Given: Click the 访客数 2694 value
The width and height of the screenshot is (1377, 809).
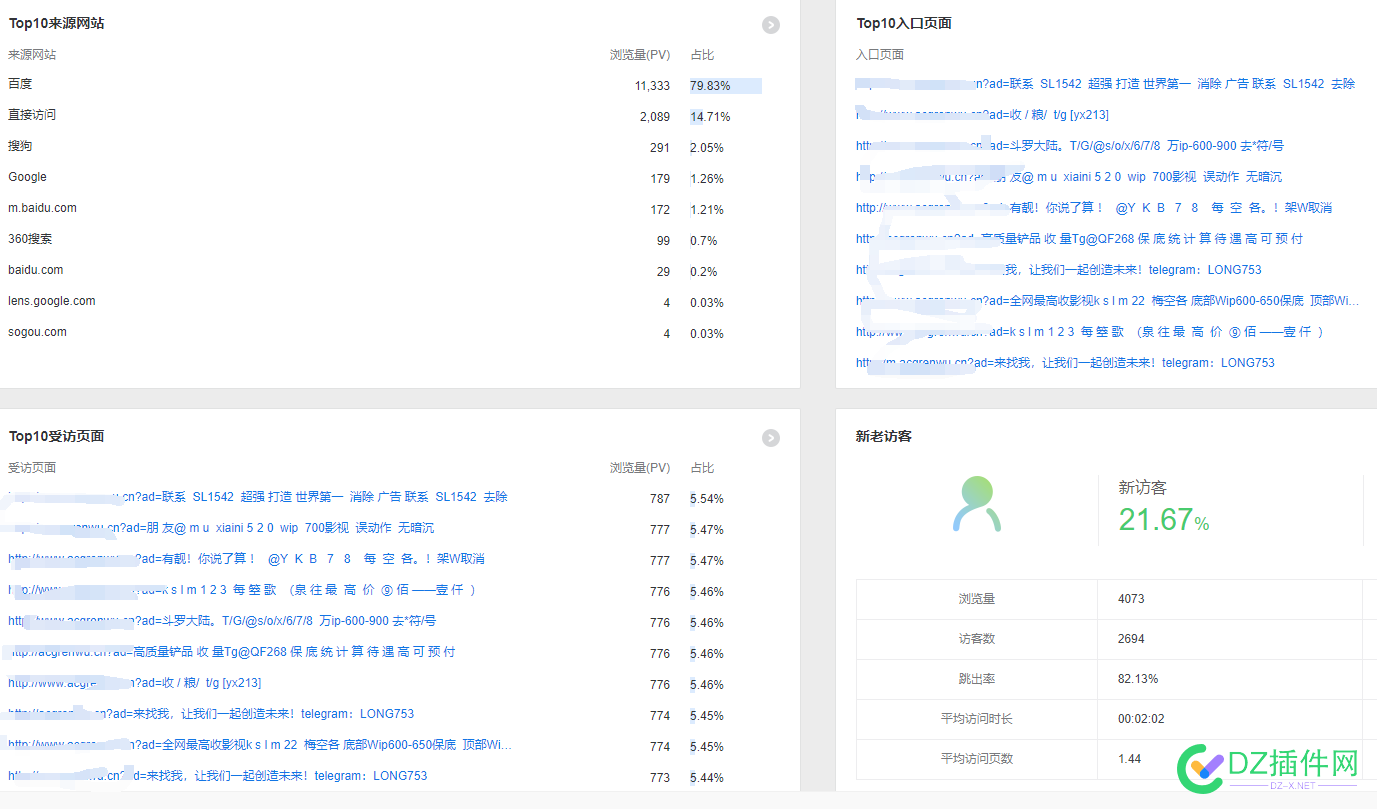Looking at the screenshot, I should click(x=1131, y=639).
